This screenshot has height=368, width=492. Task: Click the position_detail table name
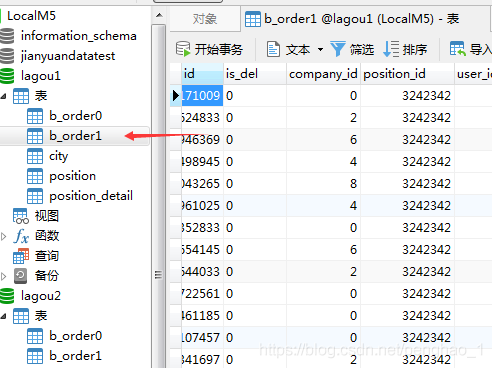tap(91, 196)
